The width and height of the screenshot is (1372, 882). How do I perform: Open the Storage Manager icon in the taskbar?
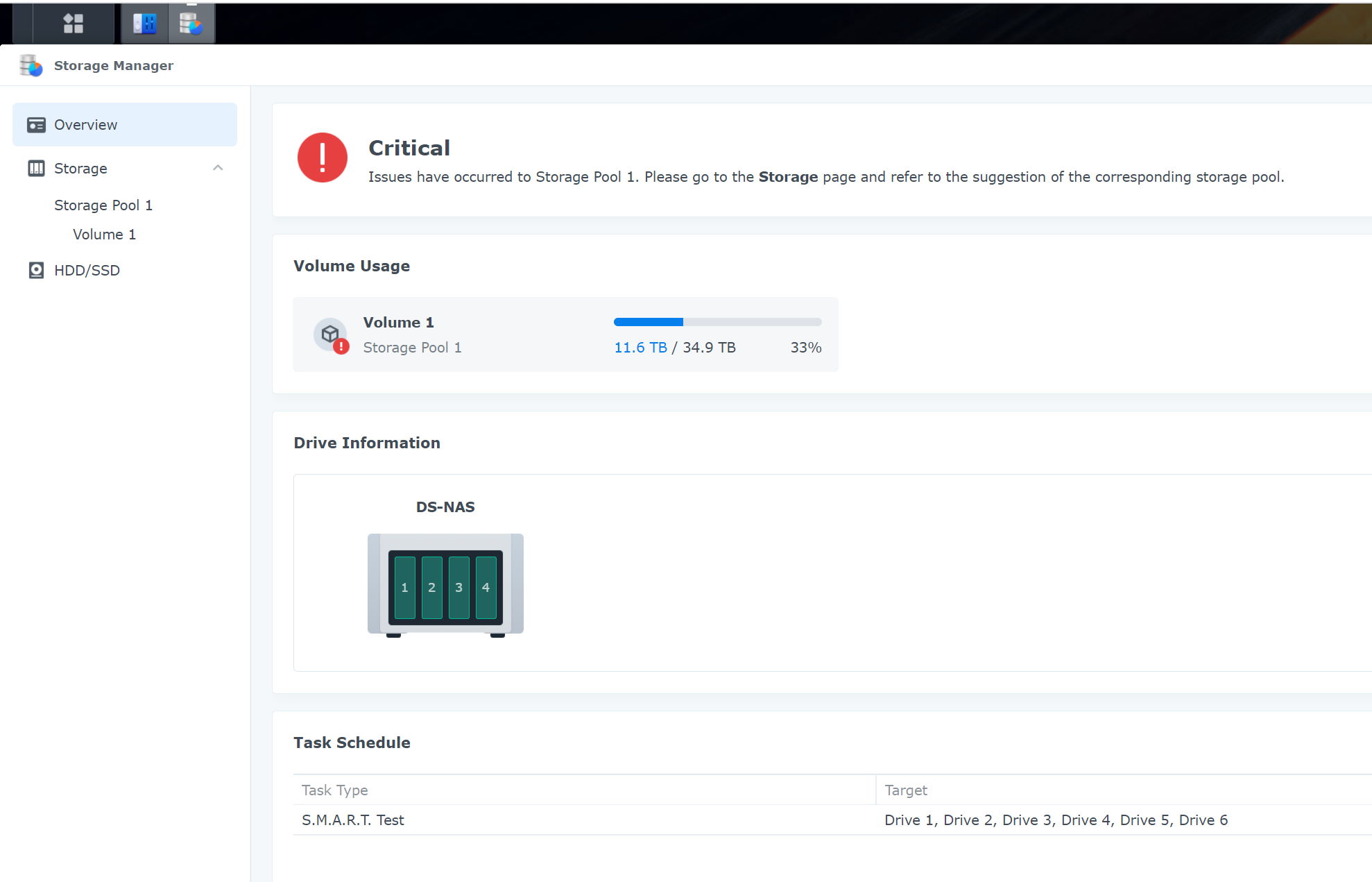click(191, 22)
